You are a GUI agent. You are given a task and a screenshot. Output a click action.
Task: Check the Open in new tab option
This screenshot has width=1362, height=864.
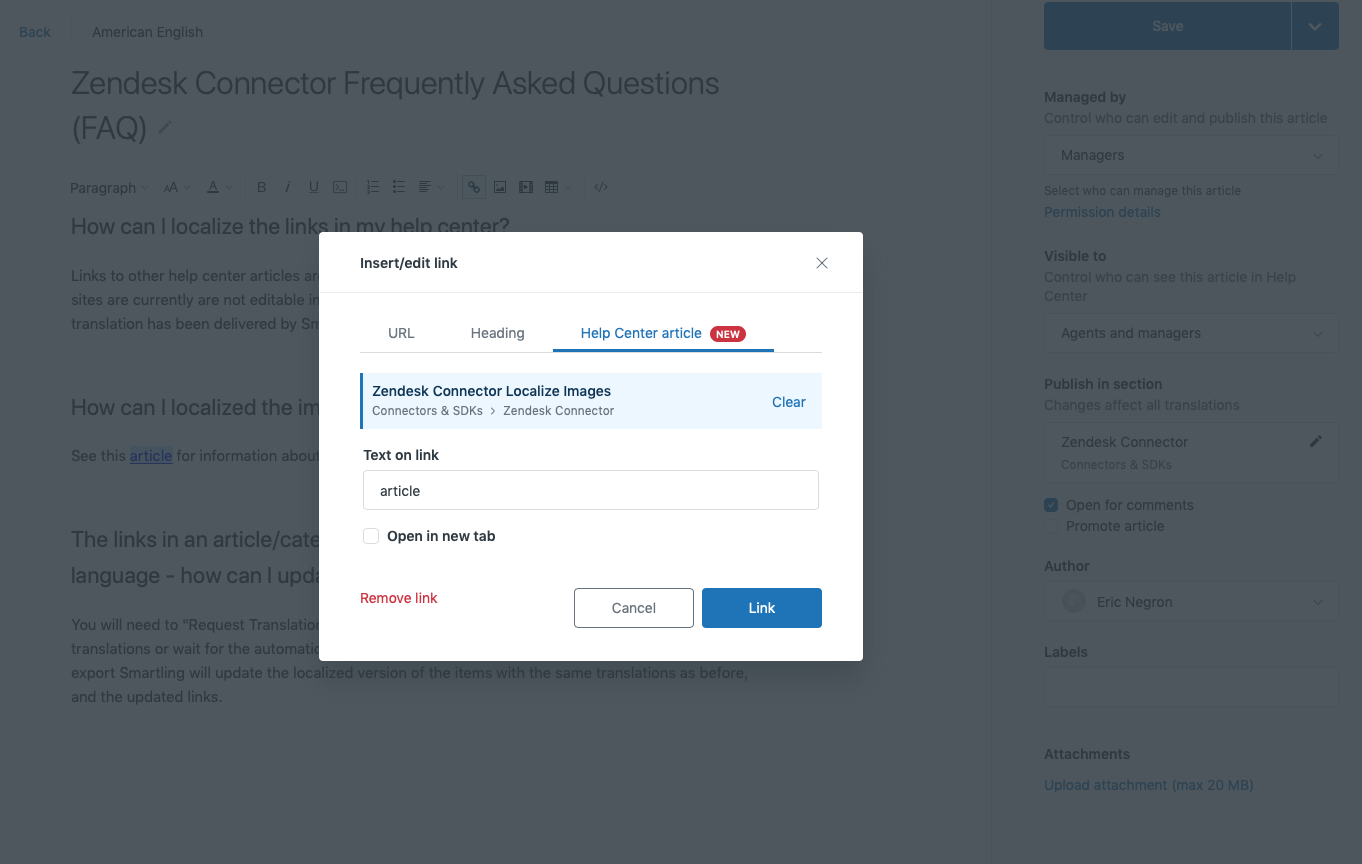(371, 536)
